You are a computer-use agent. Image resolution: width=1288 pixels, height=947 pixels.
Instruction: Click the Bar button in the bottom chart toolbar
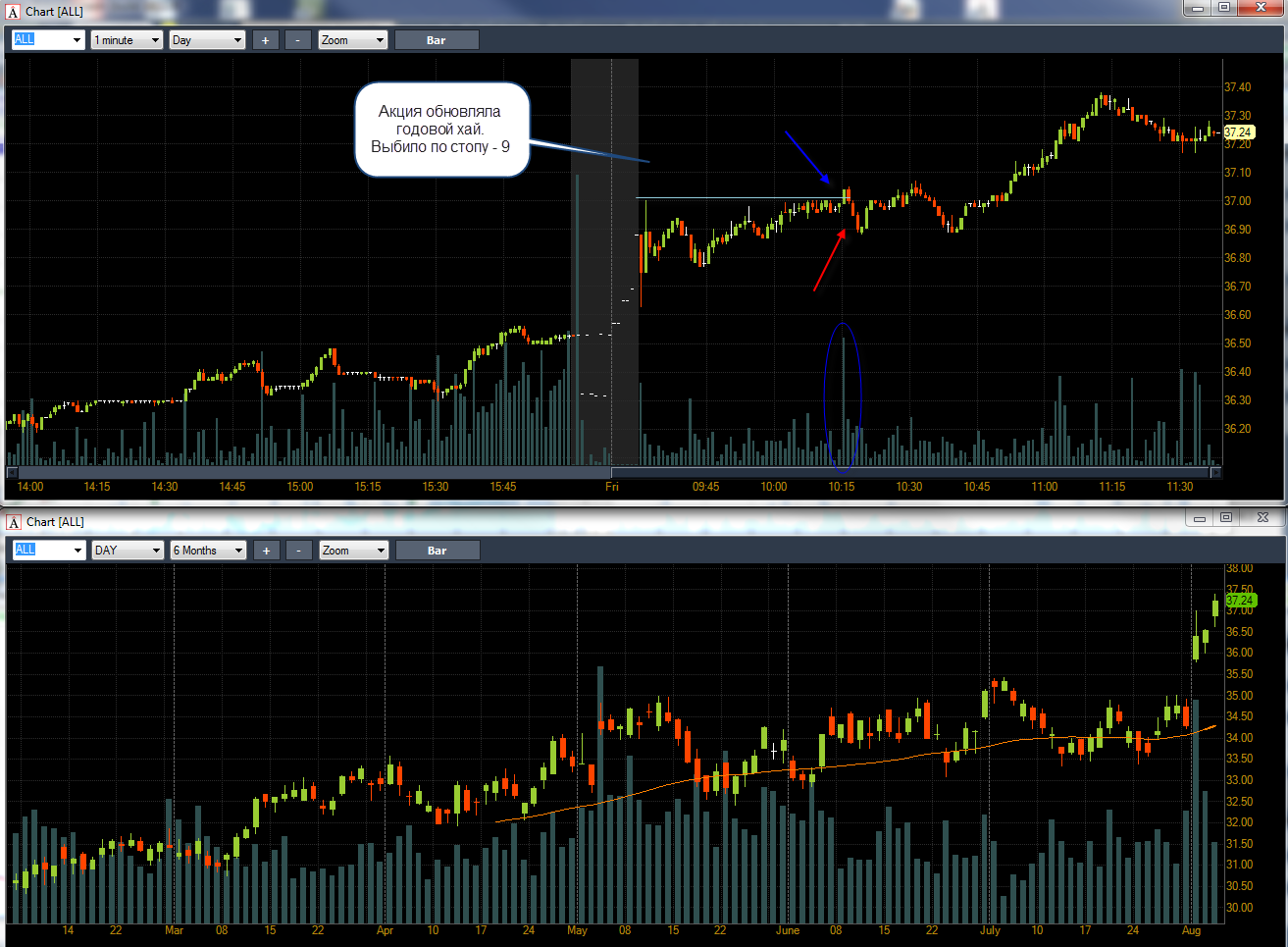pos(438,551)
